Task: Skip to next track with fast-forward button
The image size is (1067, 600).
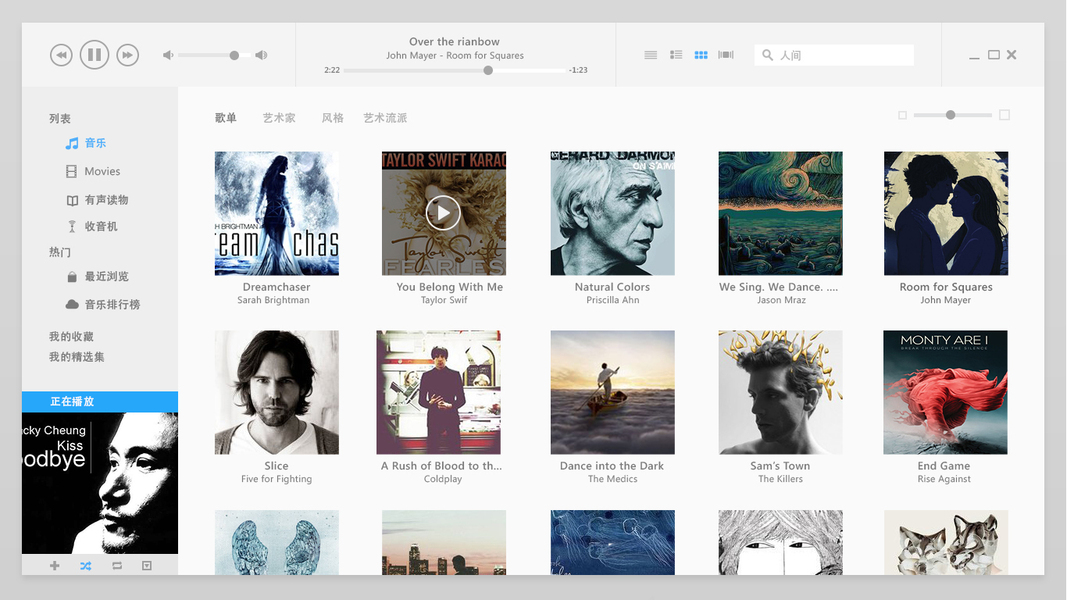Action: pyautogui.click(x=127, y=55)
